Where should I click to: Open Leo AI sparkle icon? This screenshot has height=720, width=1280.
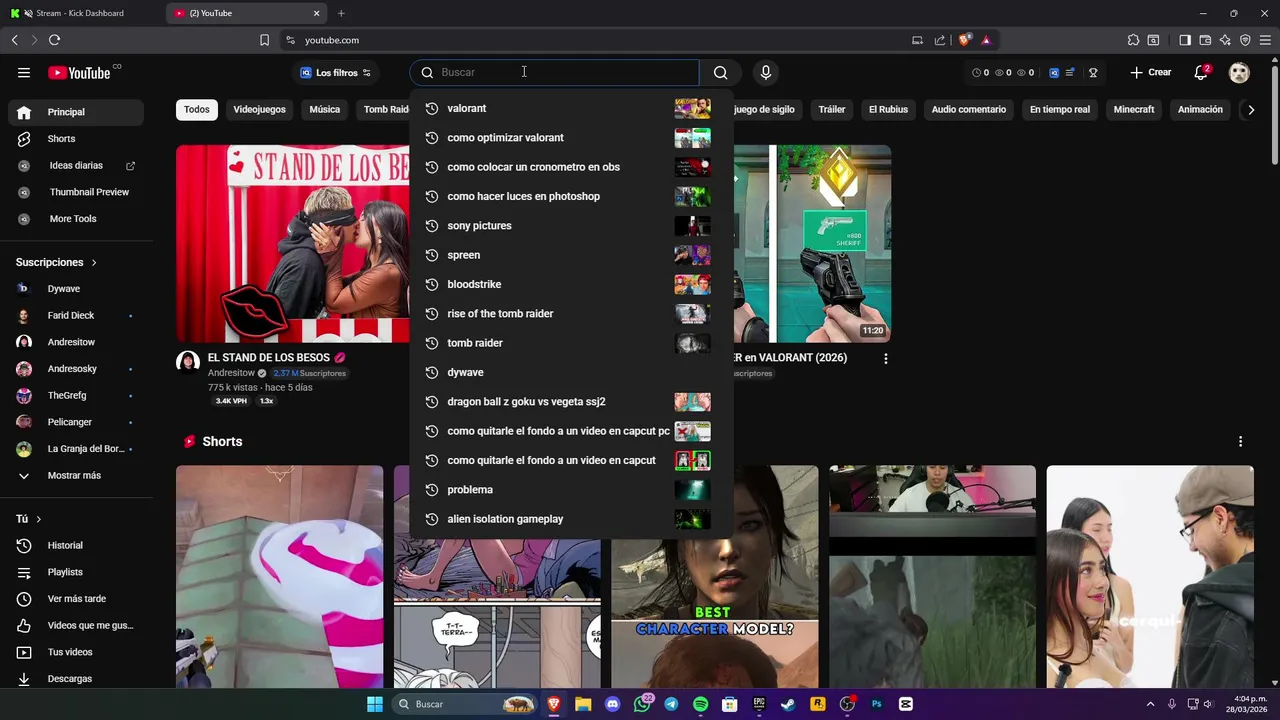(x=1225, y=40)
